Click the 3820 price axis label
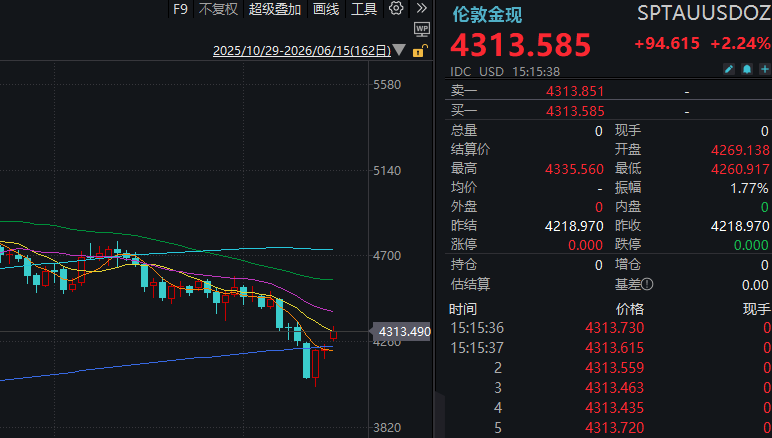Screen dimensions: 772x438 tap(387, 428)
